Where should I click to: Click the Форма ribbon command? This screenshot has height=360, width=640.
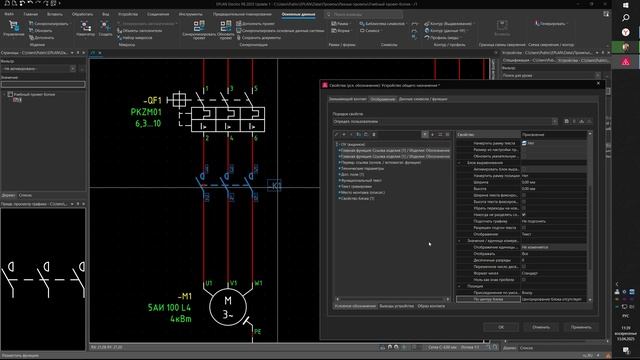pyautogui.click(x=340, y=31)
